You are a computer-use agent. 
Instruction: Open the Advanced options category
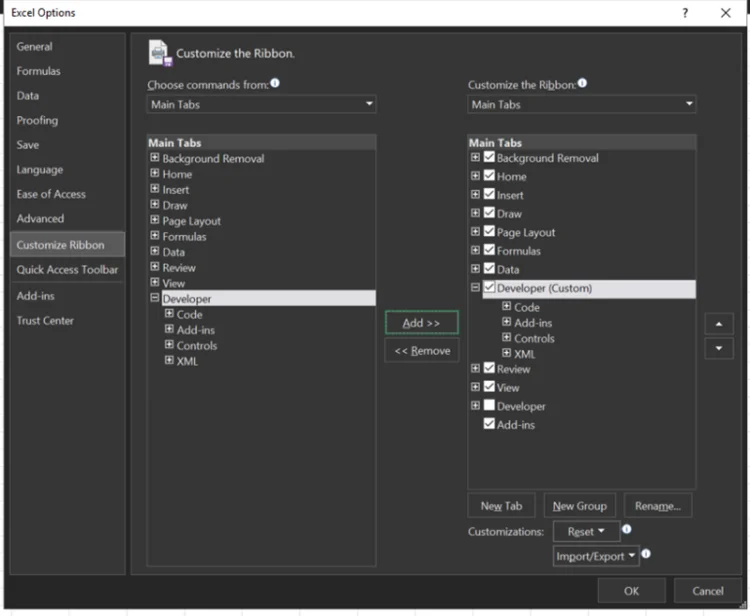coord(67,218)
